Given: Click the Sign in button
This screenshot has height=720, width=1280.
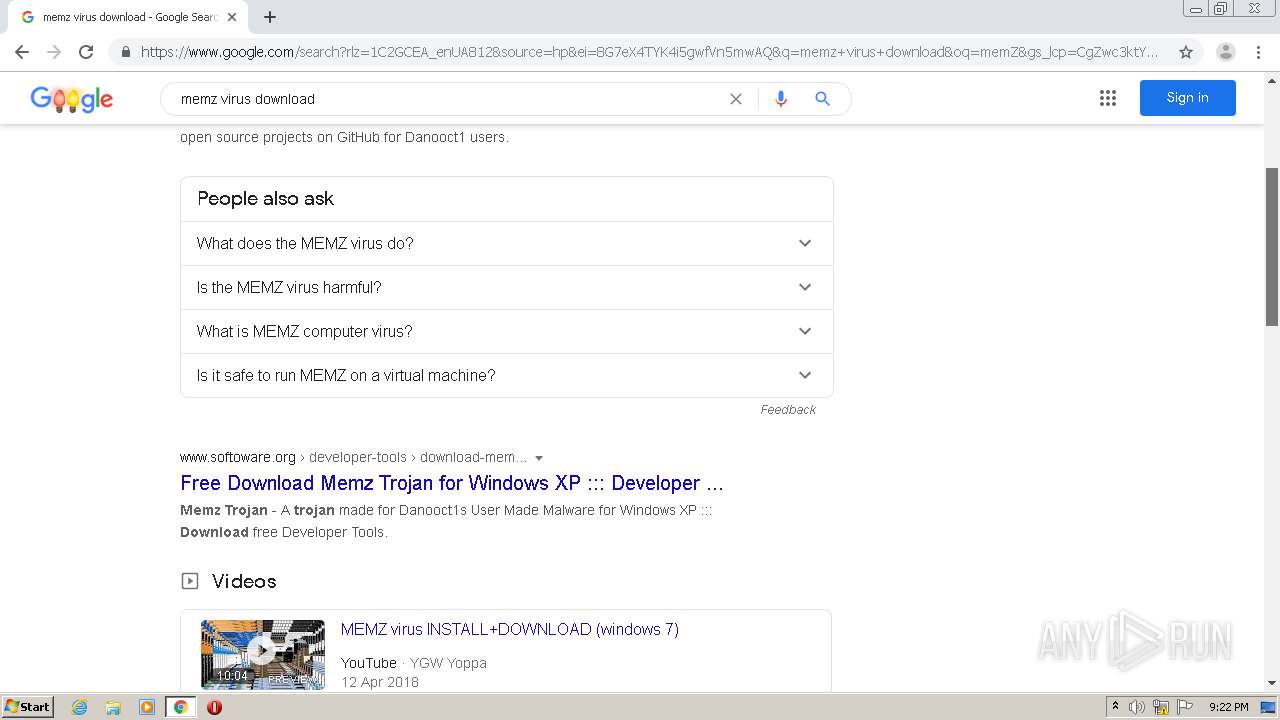Looking at the screenshot, I should (x=1187, y=98).
